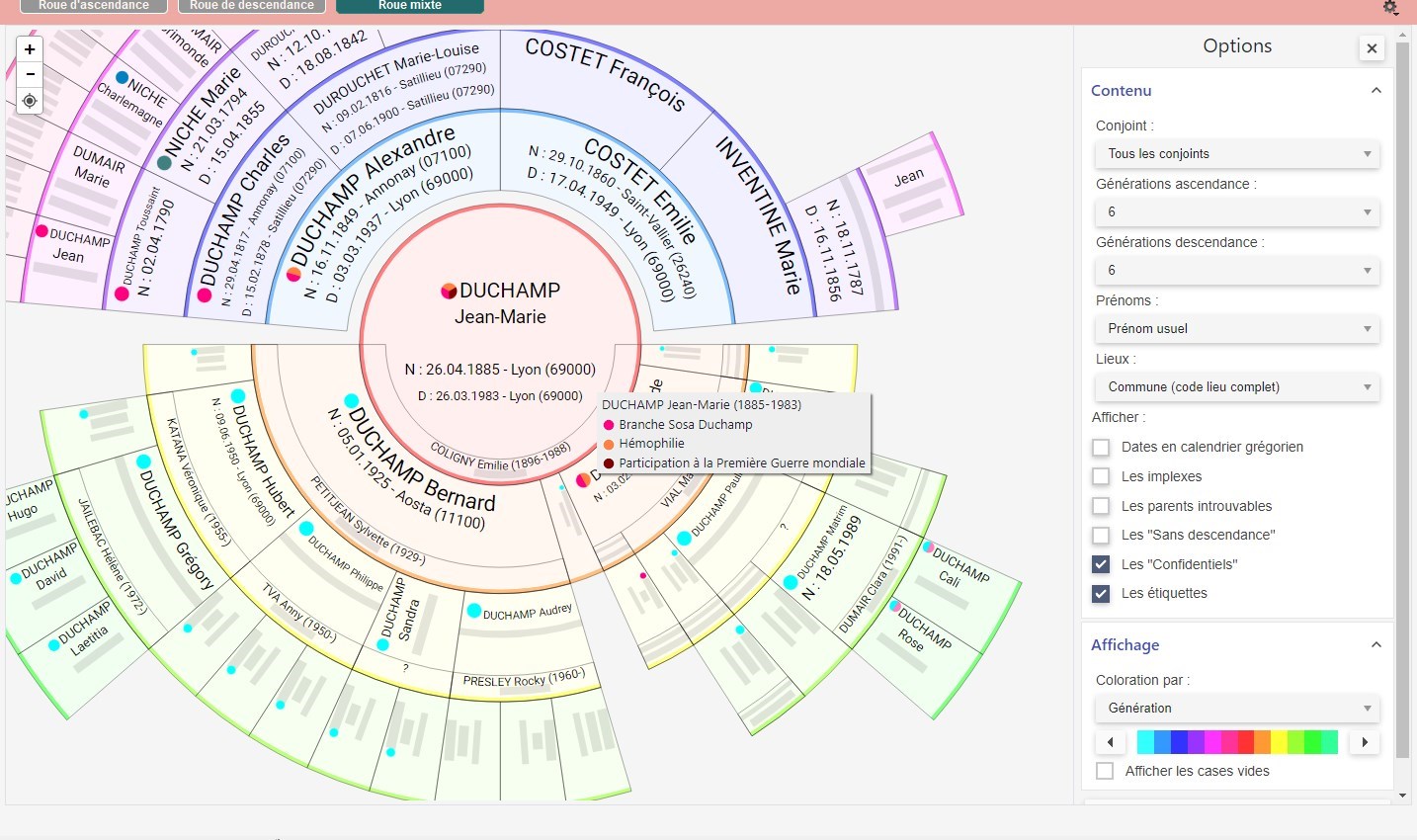Zoom in with the plus button
This screenshot has width=1417, height=840.
pos(30,49)
